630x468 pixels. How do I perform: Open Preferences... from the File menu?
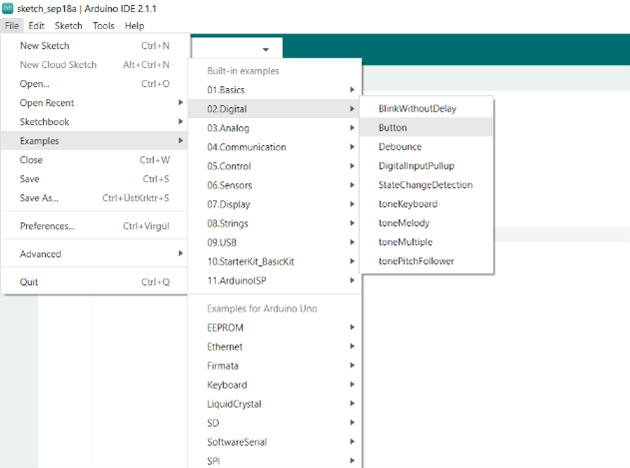coord(95,226)
